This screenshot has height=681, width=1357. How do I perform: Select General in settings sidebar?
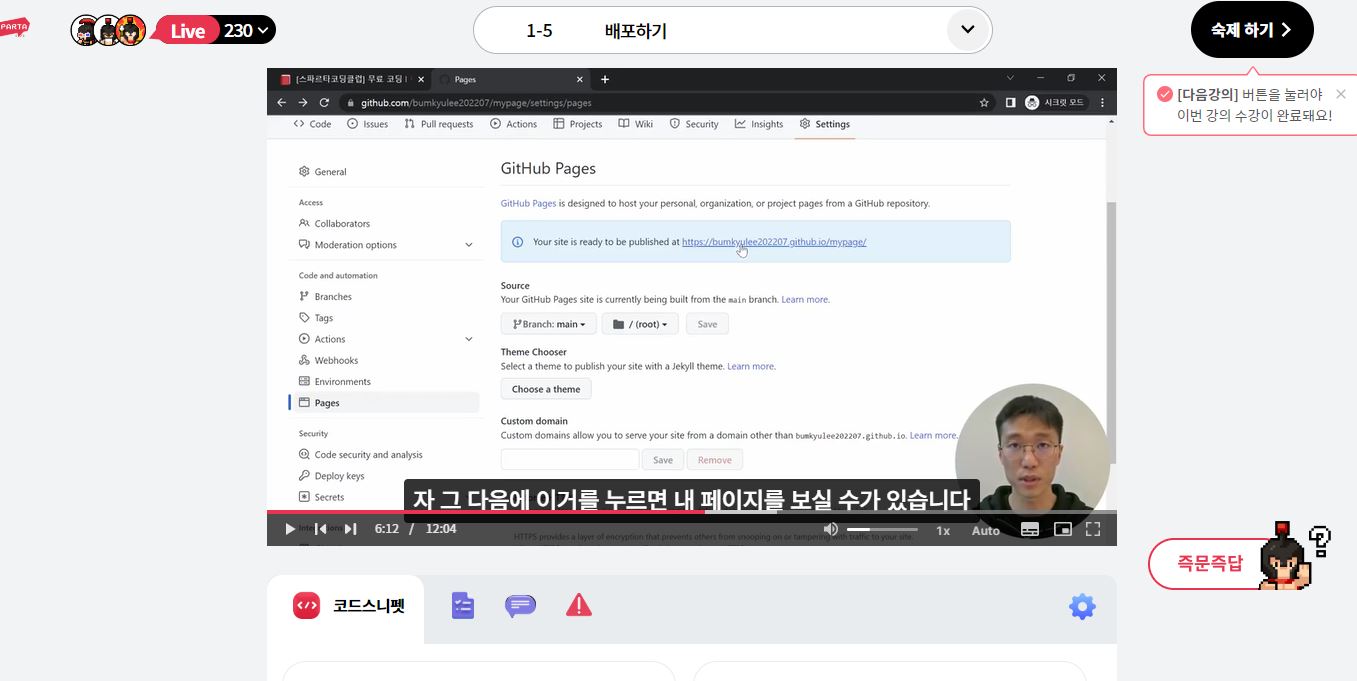(323, 172)
